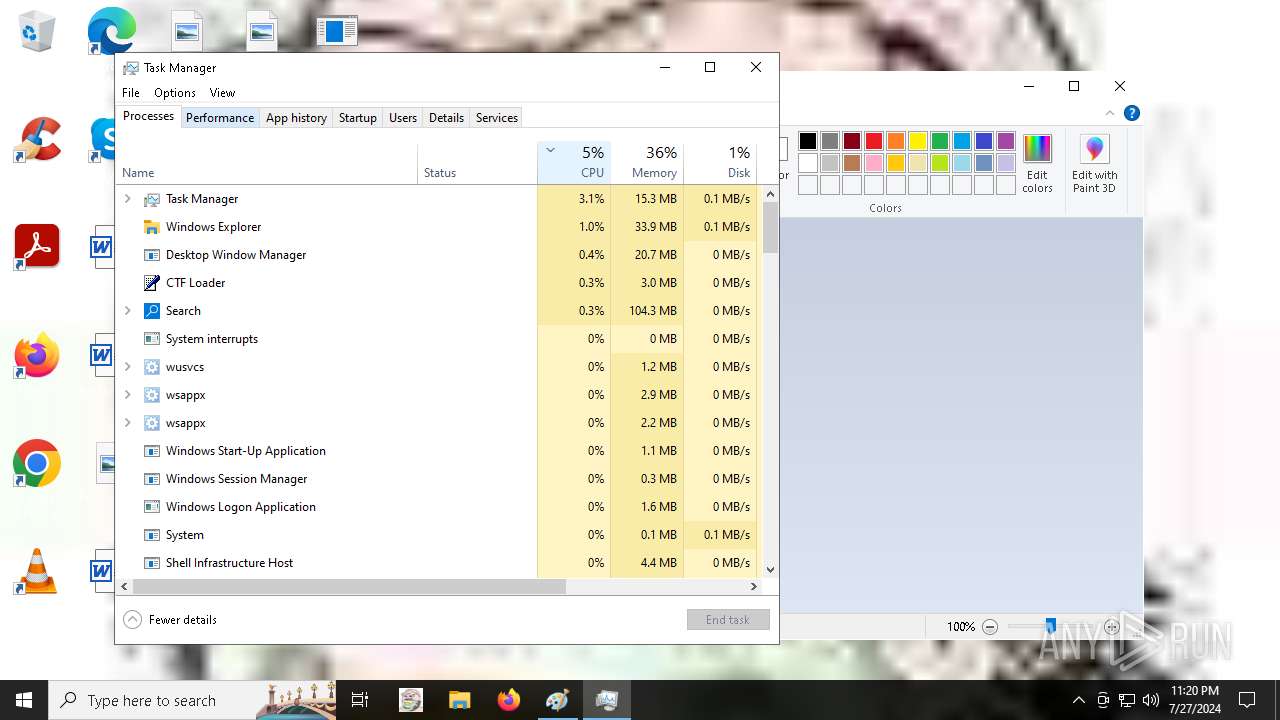Sort by the Status column
The image size is (1280, 720).
click(477, 163)
